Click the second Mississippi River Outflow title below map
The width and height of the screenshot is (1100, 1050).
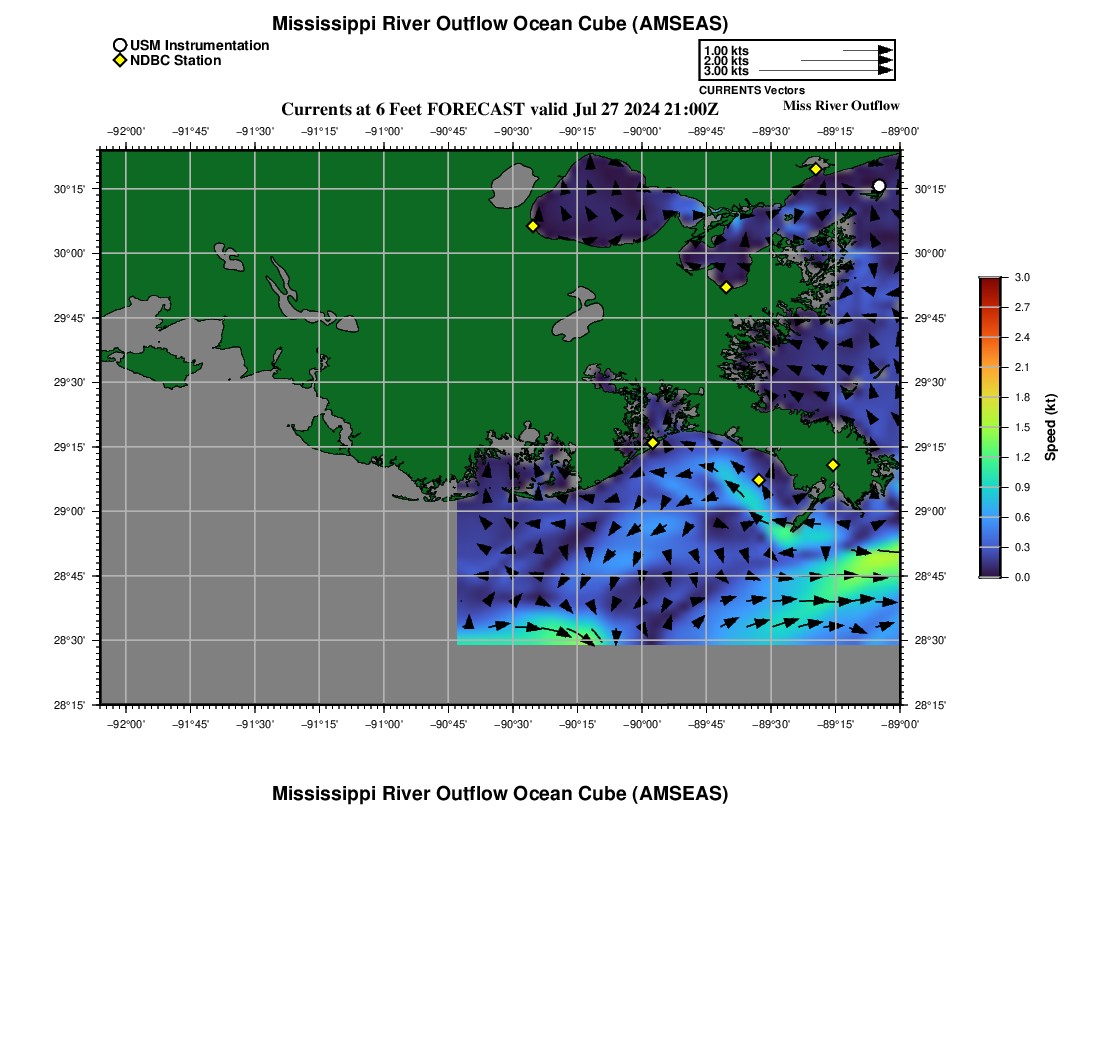500,794
